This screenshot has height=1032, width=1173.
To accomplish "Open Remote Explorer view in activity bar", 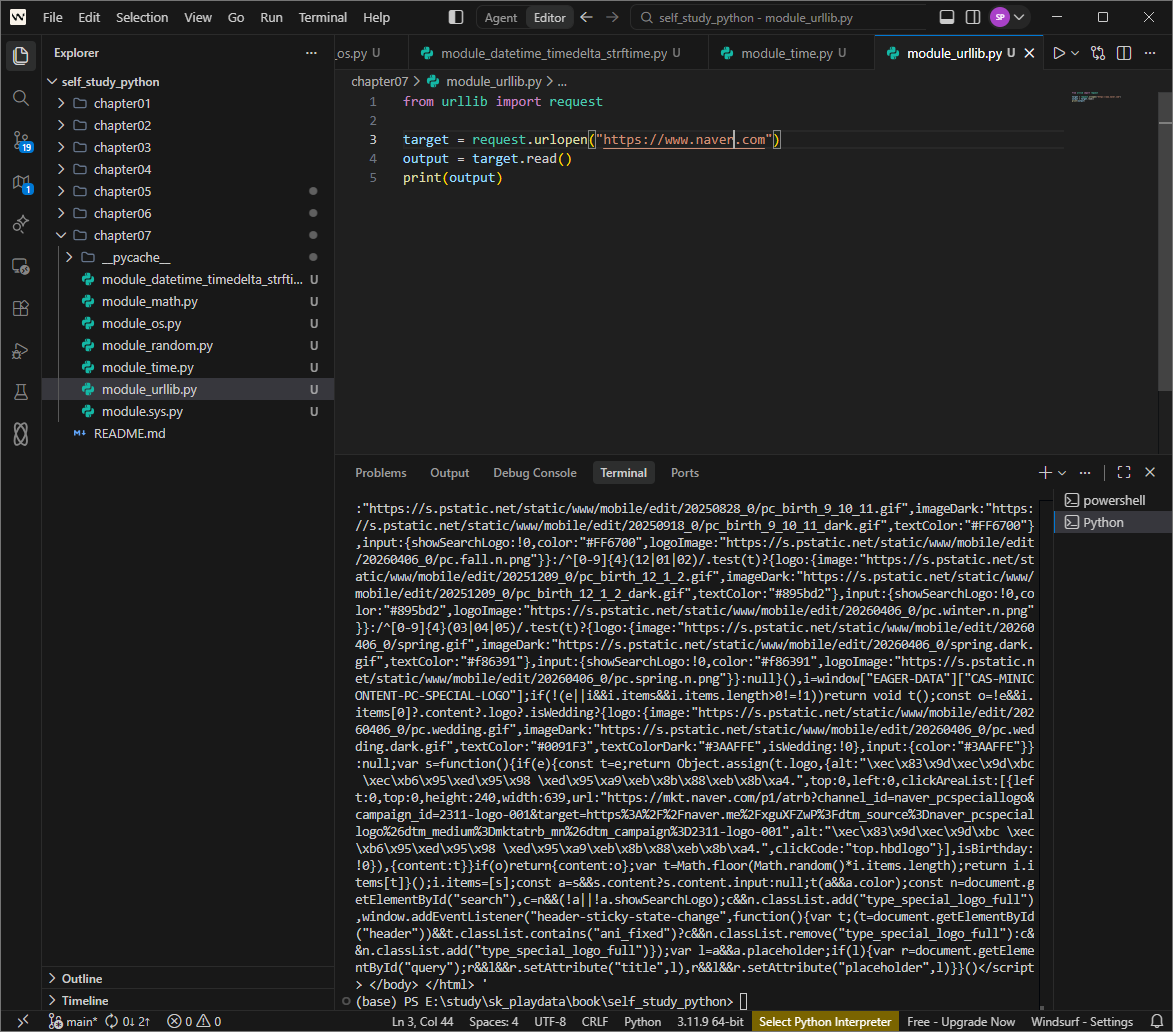I will (21, 265).
